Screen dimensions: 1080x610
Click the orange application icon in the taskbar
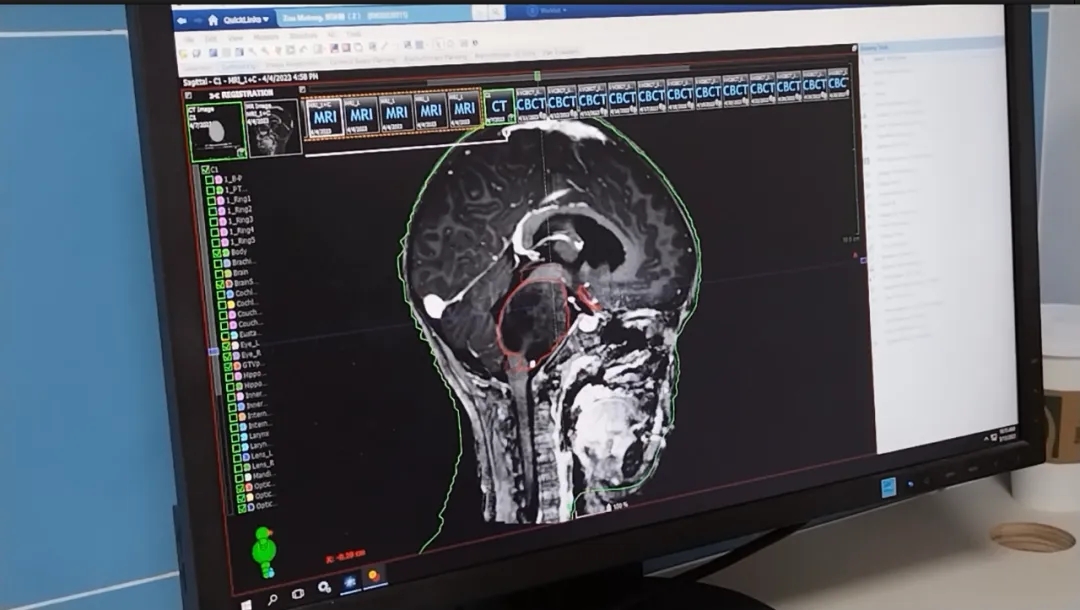(x=373, y=576)
